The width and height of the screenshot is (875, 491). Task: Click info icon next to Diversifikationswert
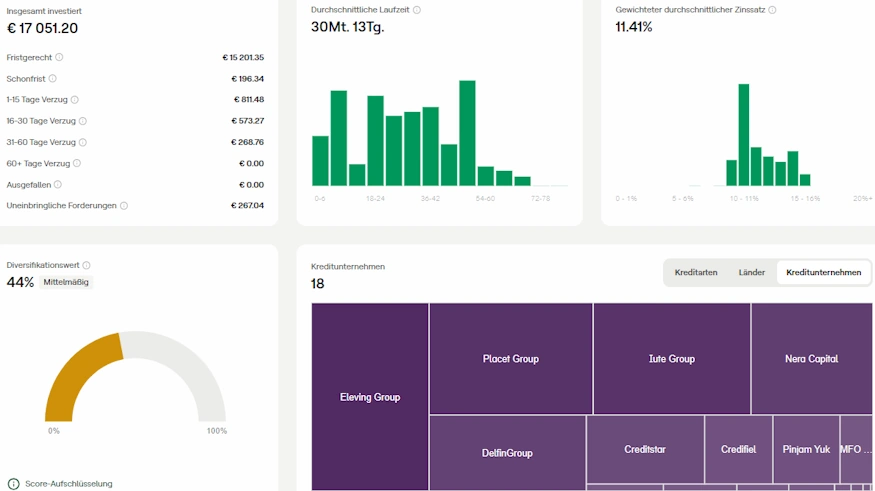pyautogui.click(x=87, y=265)
